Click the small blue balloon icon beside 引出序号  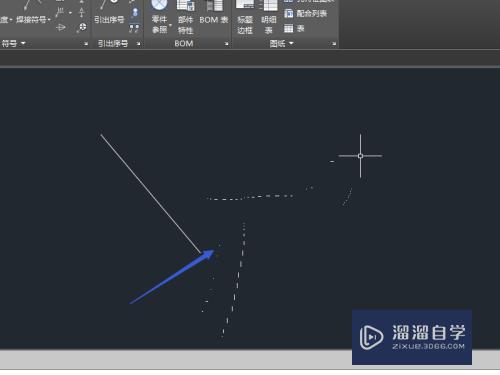pos(135,13)
